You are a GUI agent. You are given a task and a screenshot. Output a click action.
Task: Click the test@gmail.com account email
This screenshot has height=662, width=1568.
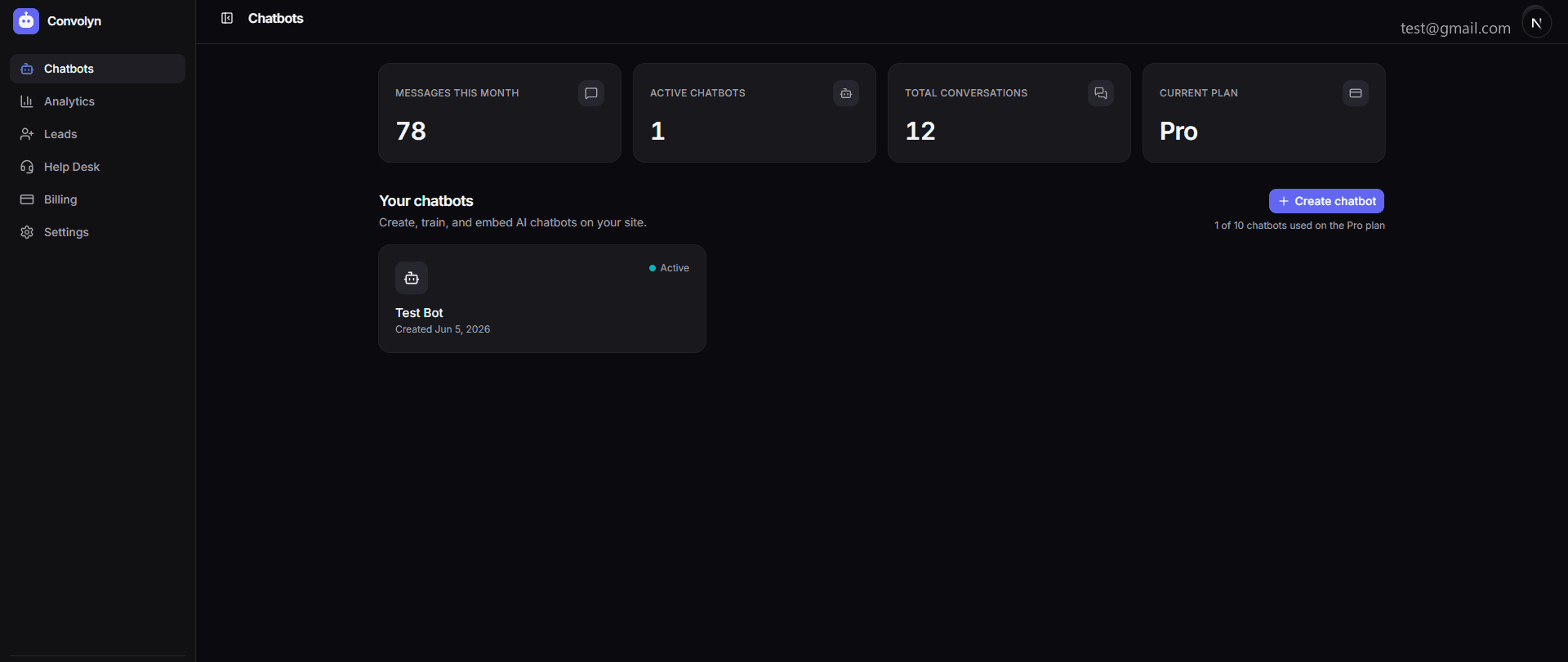click(x=1455, y=28)
